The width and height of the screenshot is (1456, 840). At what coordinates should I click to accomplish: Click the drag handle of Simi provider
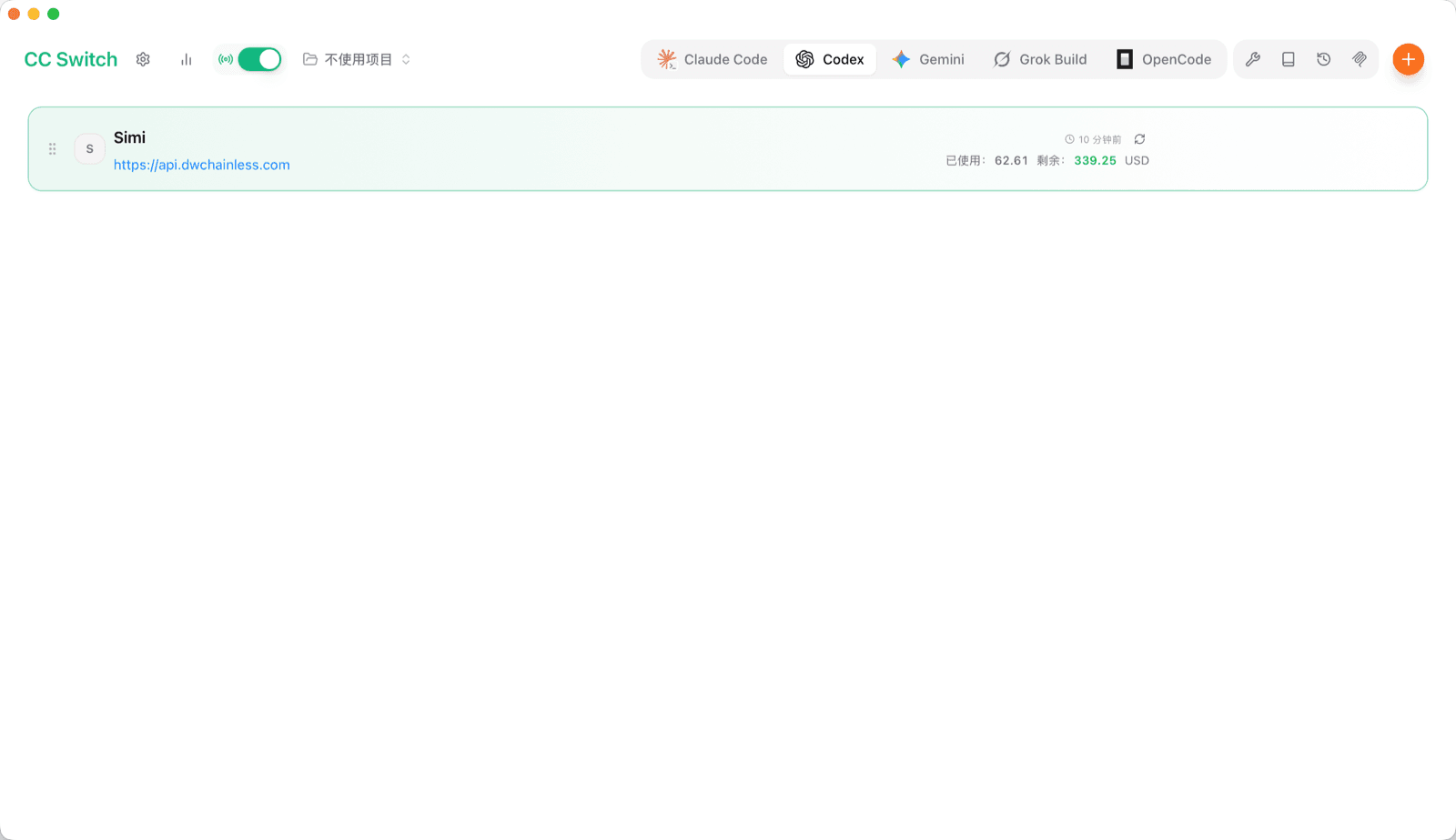(x=53, y=148)
